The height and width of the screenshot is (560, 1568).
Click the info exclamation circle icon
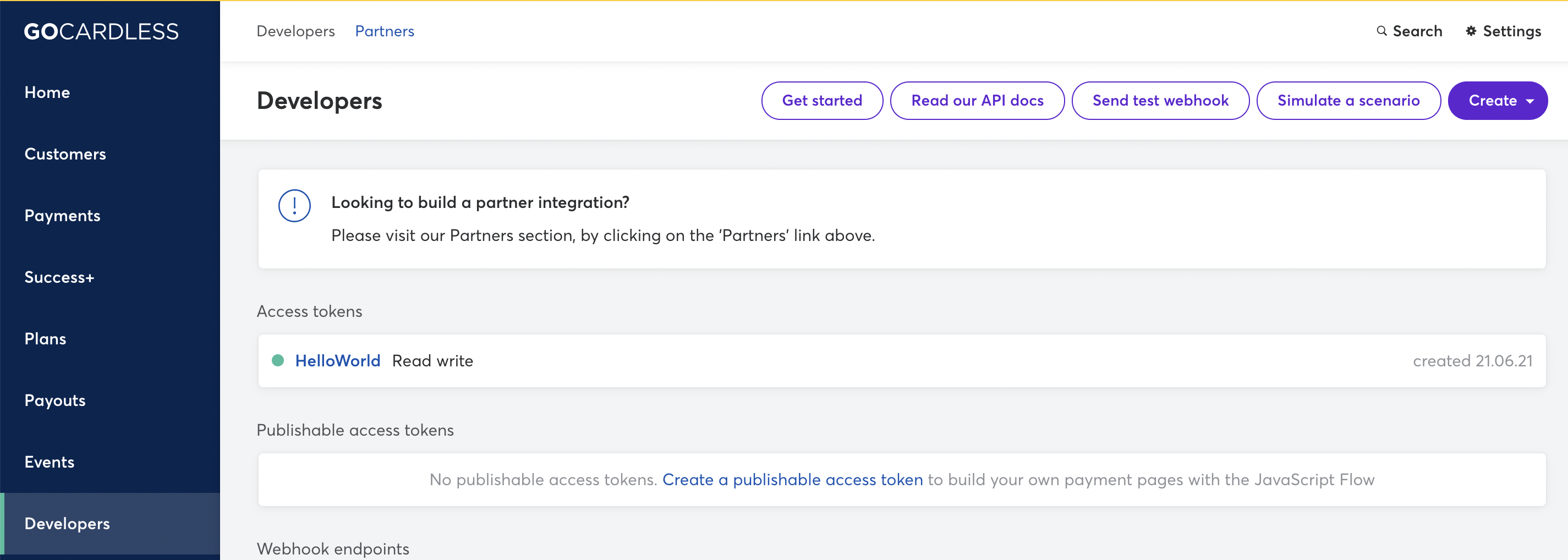294,206
